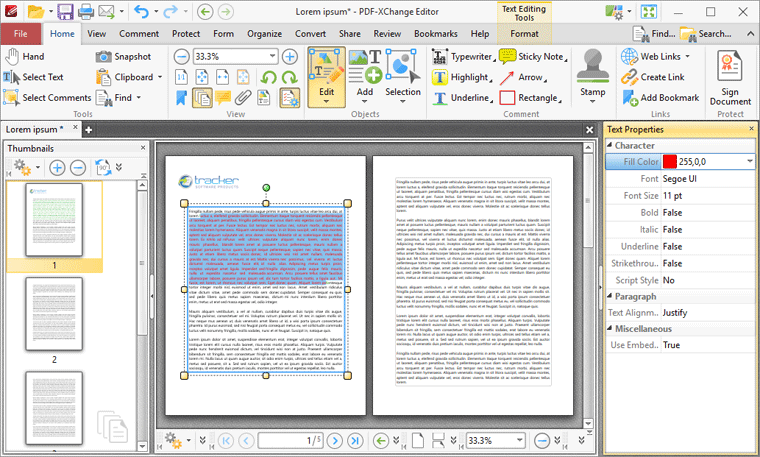Image resolution: width=760 pixels, height=457 pixels.
Task: Expand the Find dropdown in Tools
Action: pyautogui.click(x=139, y=98)
